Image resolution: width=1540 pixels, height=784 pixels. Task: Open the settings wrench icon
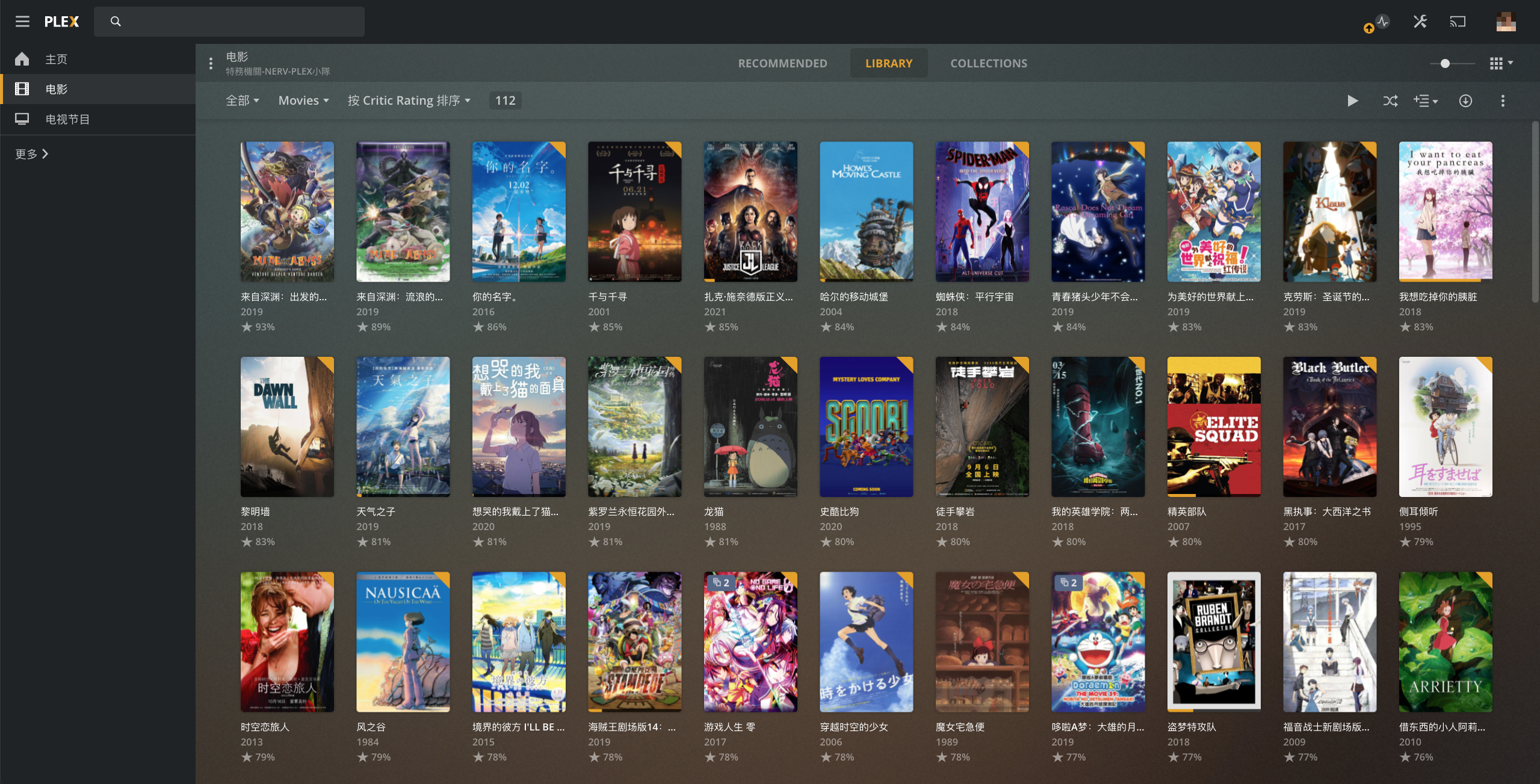(x=1420, y=22)
